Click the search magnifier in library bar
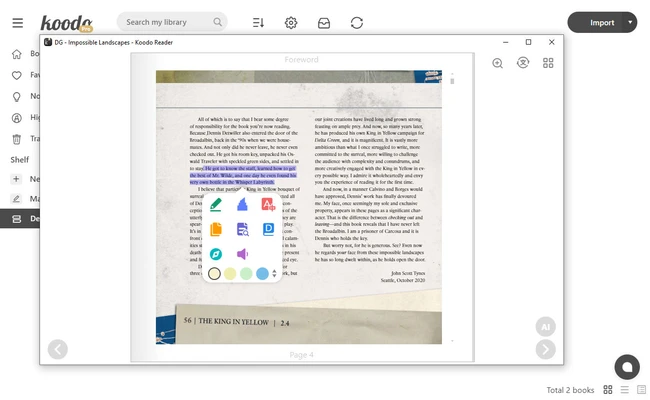 [218, 22]
